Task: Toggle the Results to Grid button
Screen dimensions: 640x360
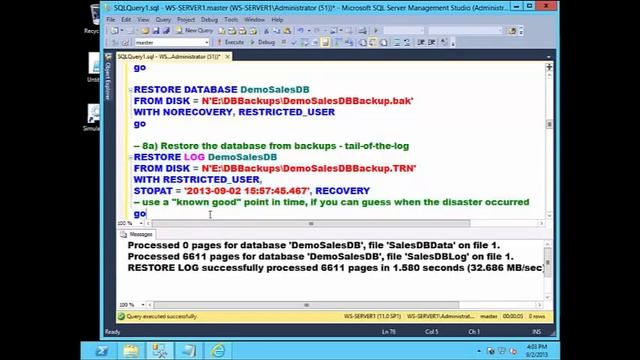Action: 372,42
